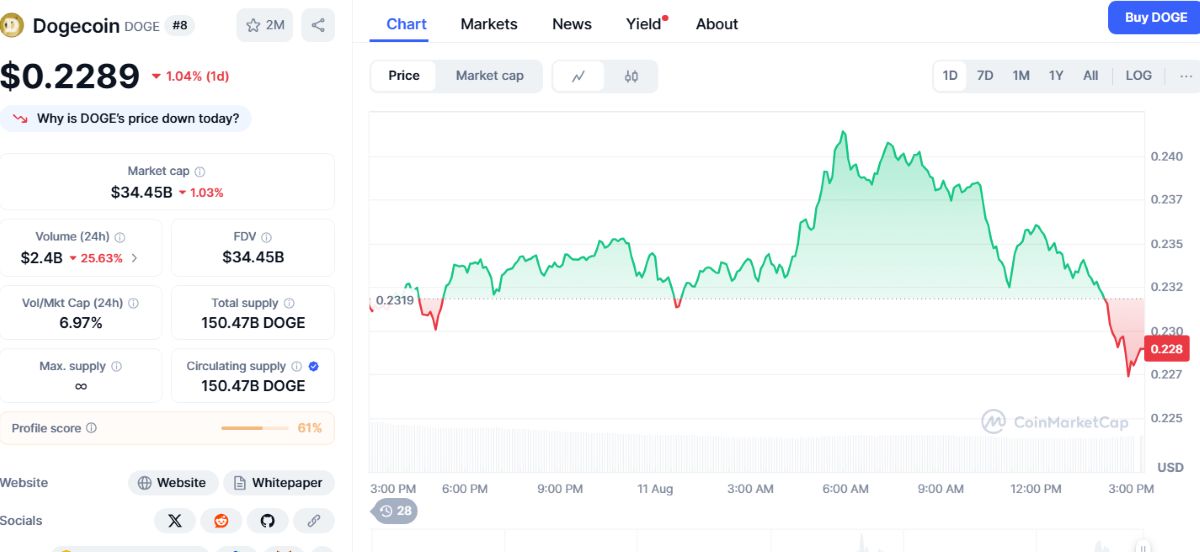Click the Buy DOGE button
The width and height of the screenshot is (1200, 552).
[x=1156, y=18]
